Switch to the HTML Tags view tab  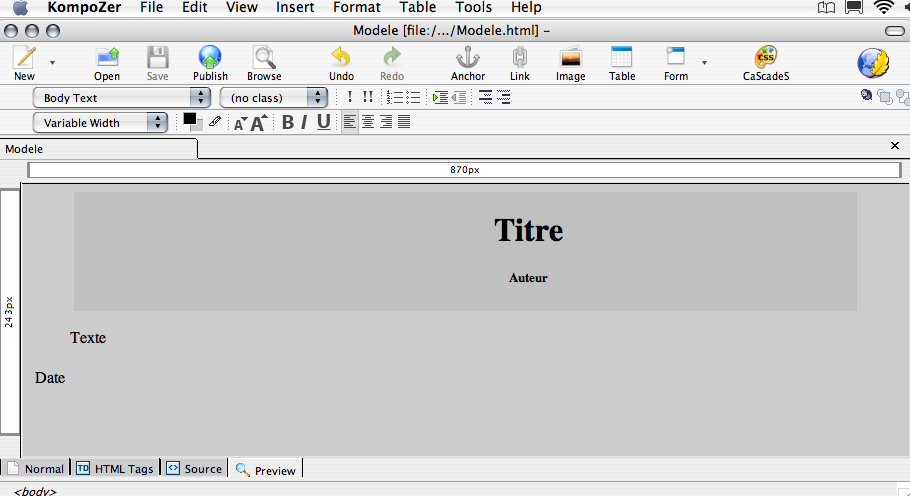pyautogui.click(x=115, y=468)
